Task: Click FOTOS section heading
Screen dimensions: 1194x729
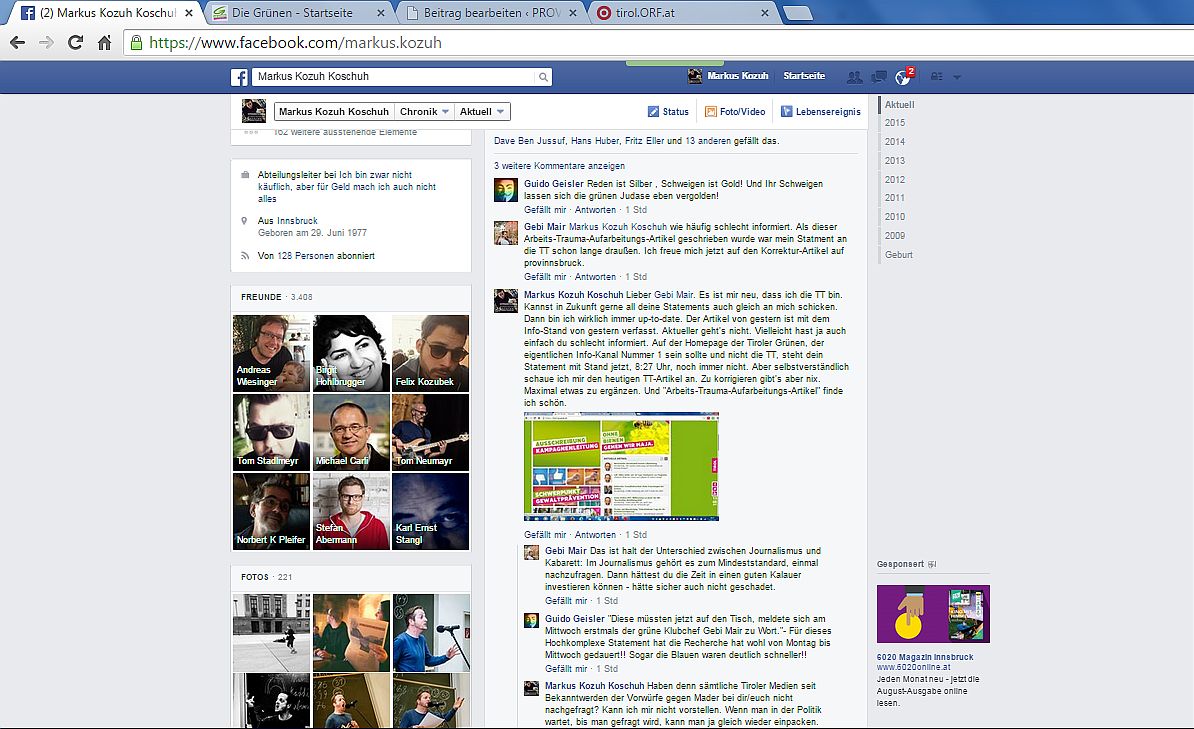Action: [x=255, y=577]
